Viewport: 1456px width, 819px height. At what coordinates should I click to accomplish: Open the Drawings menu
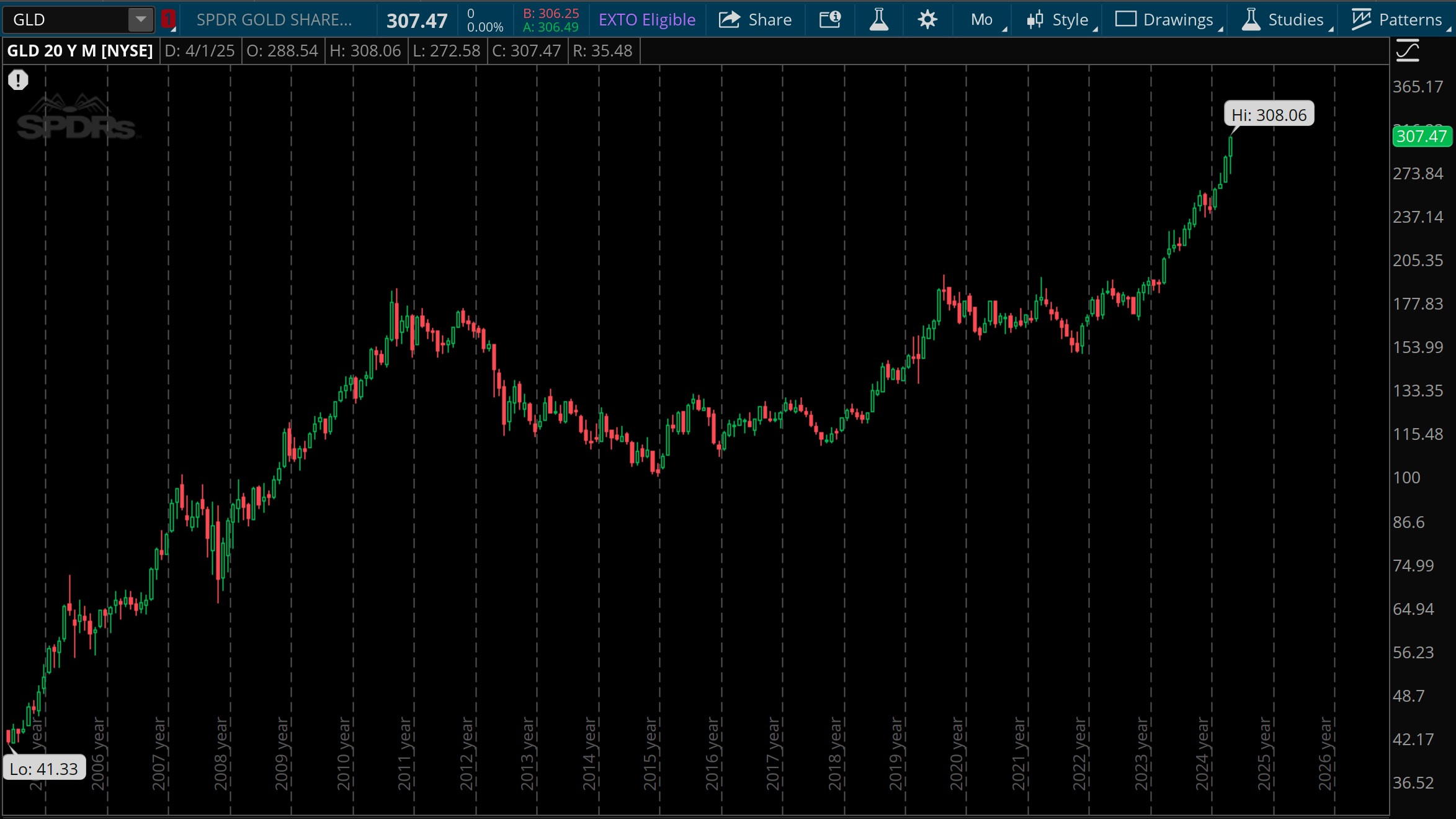1168,20
